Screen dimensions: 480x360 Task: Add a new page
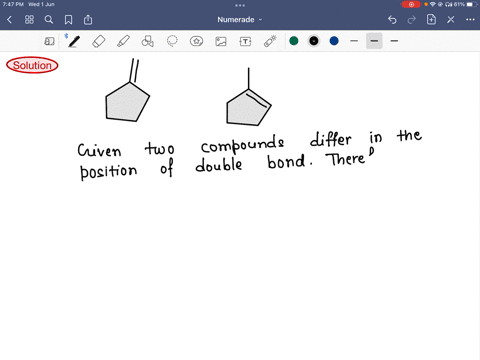tap(431, 19)
